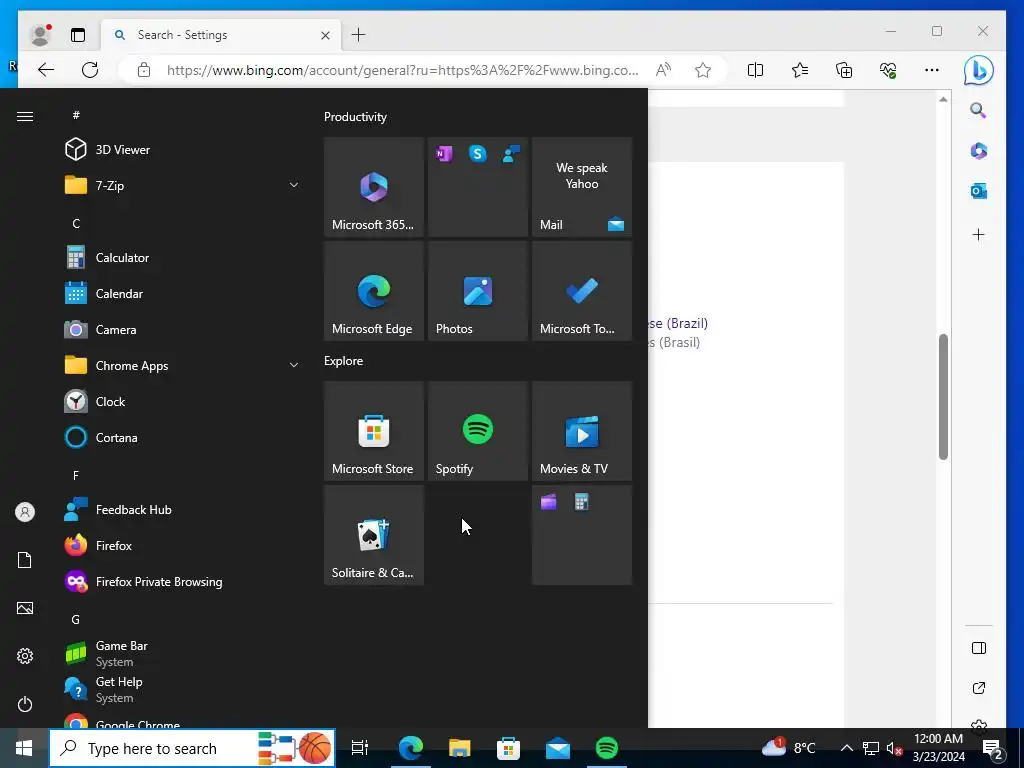The height and width of the screenshot is (768, 1024).
Task: Click the taskbar search box
Action: click(193, 748)
